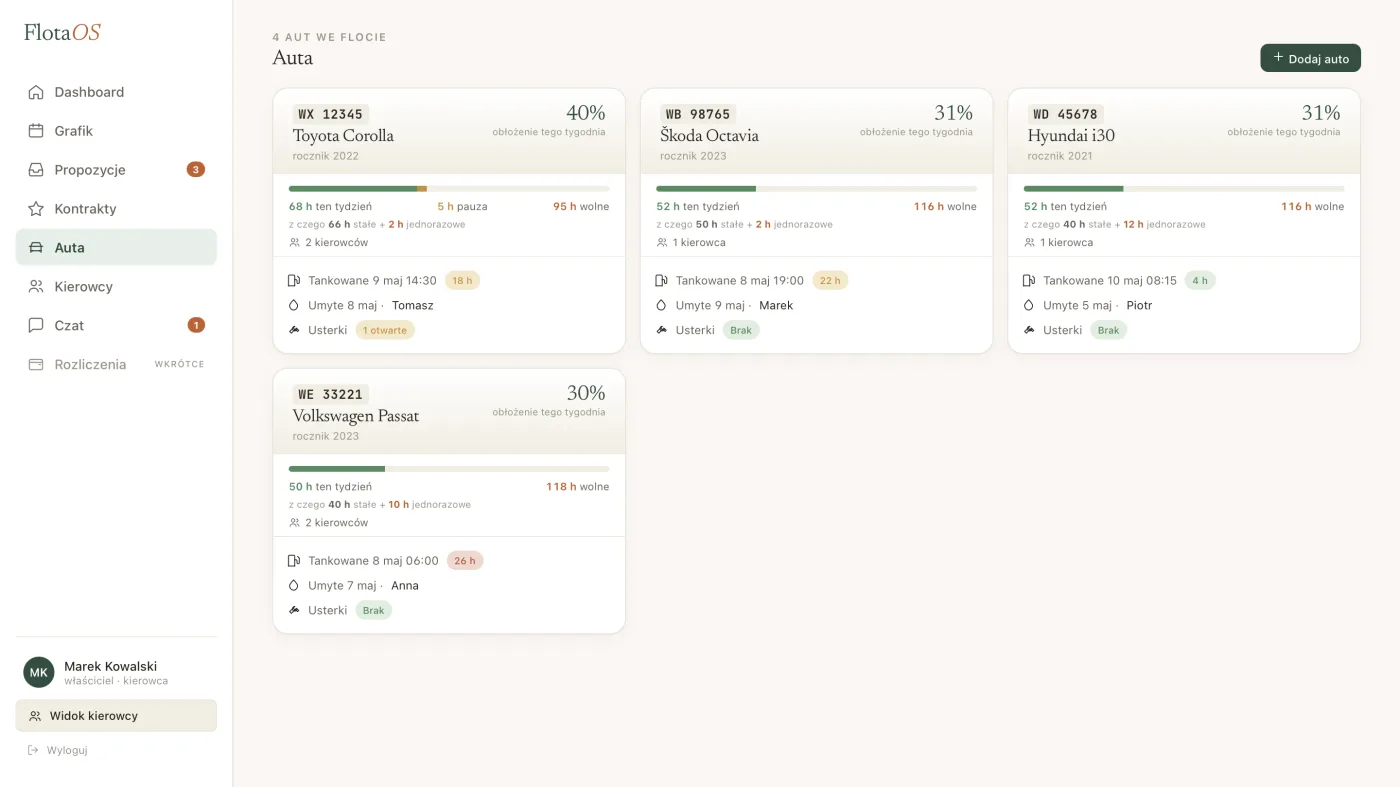The image size is (1400, 787).
Task: Switch to Widok kierowcy
Action: (116, 716)
